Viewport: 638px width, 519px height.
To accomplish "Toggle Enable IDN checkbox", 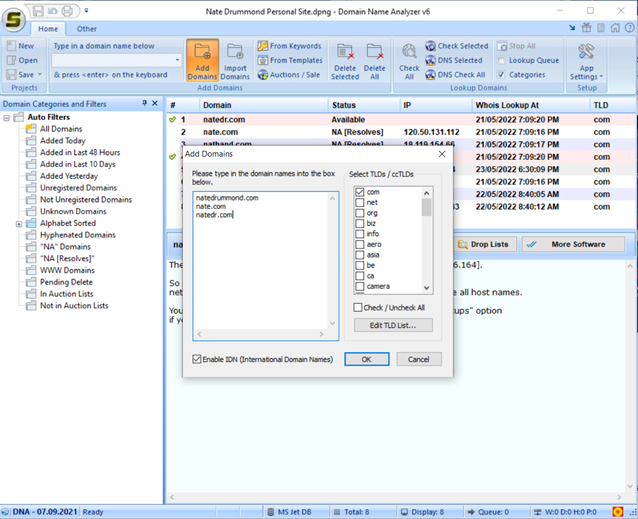I will [x=197, y=359].
